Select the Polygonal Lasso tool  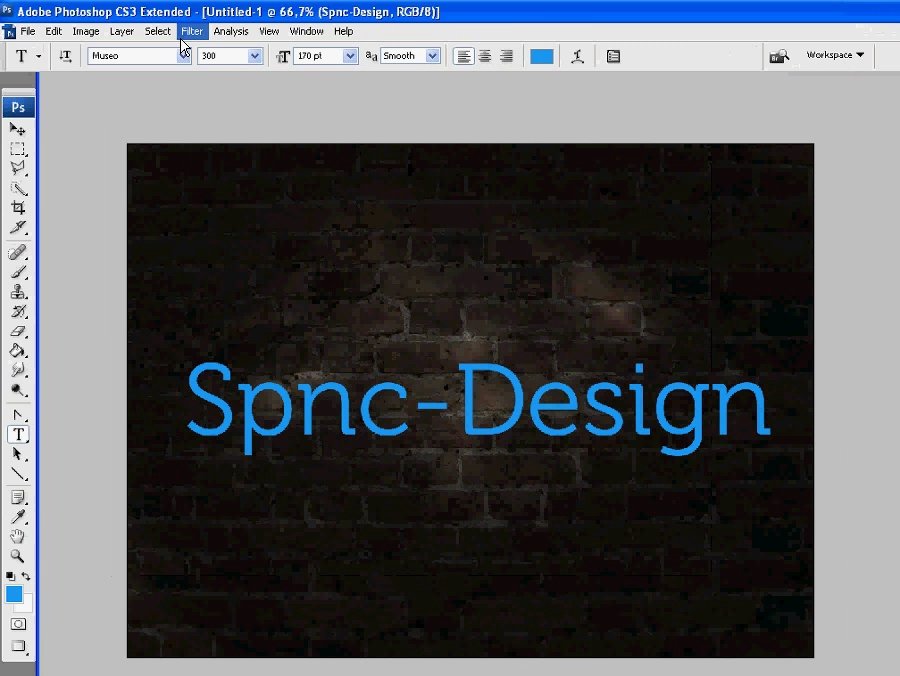tap(18, 168)
